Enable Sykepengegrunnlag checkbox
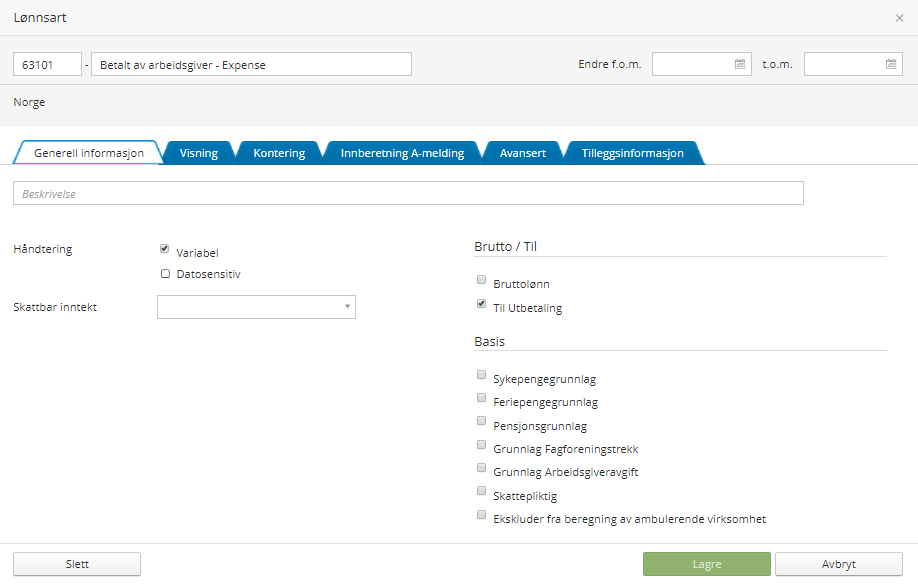 481,375
